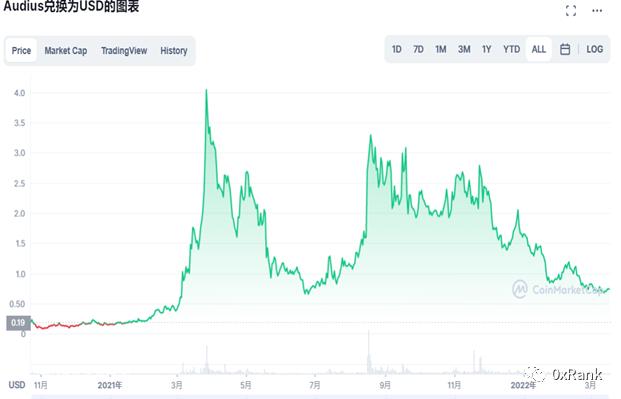
Task: Click the 11月 label beside USD
Action: tap(41, 385)
